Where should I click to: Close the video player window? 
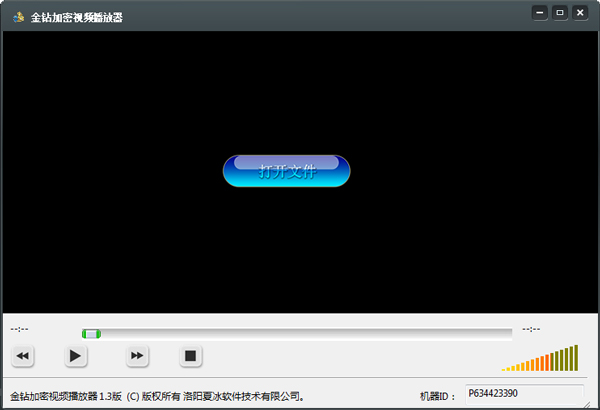(x=581, y=13)
